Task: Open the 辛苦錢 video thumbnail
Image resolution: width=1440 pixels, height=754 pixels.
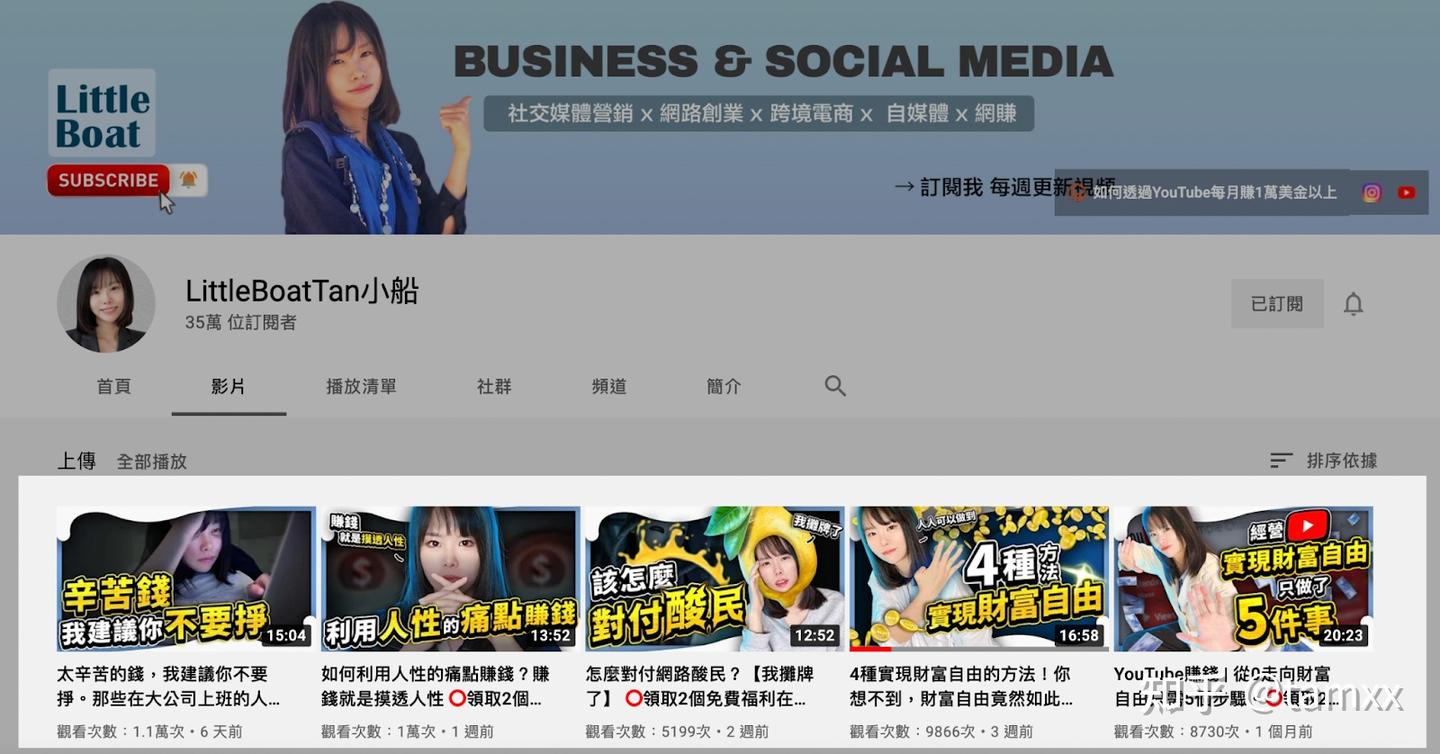Action: (x=185, y=579)
